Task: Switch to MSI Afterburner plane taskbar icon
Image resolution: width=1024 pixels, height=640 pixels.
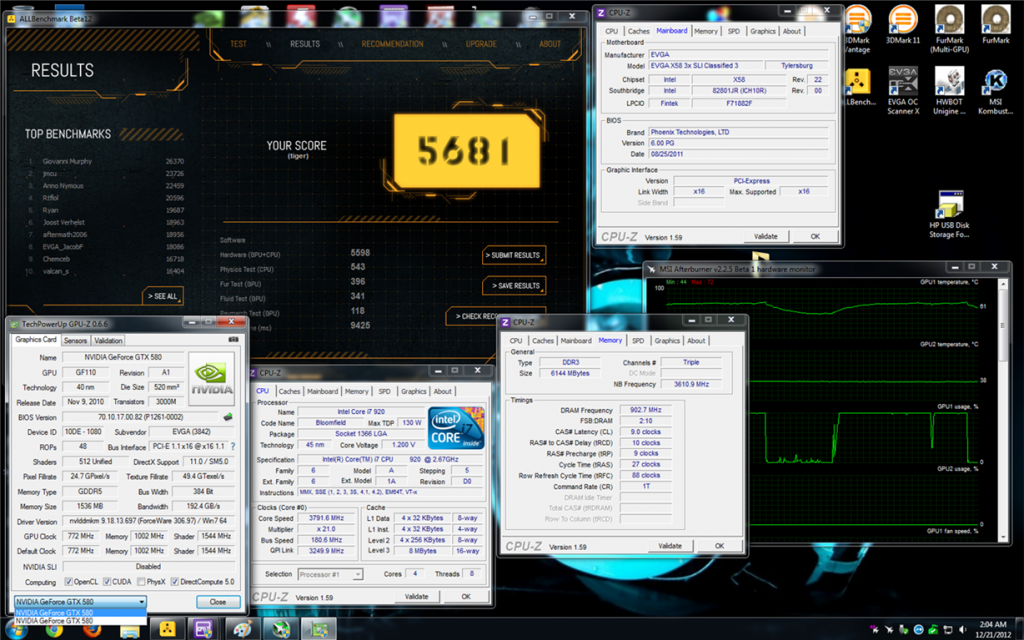Action: 280,629
